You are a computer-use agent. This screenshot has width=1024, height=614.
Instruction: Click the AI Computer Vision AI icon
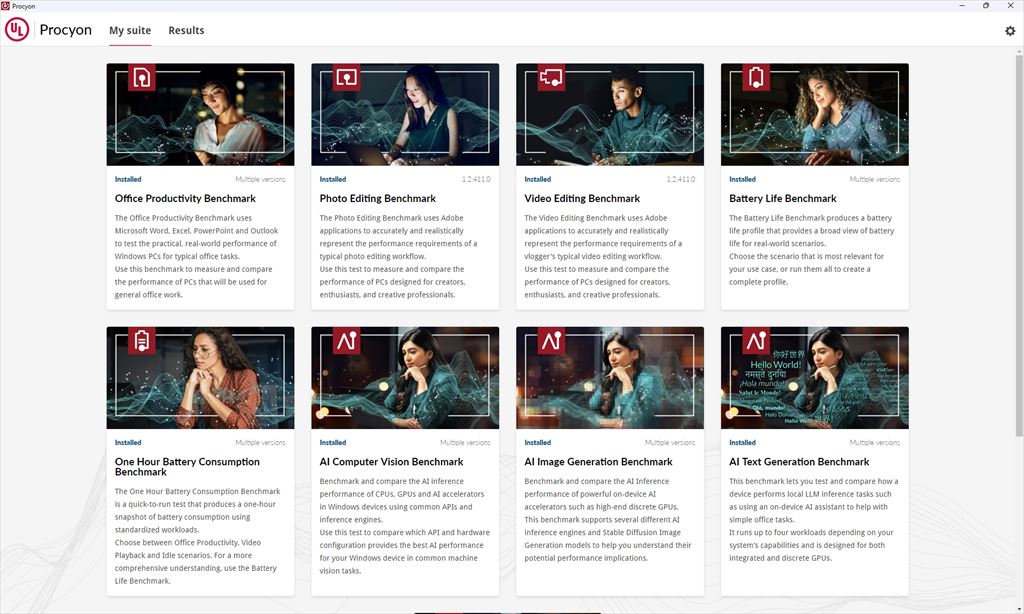(x=346, y=340)
